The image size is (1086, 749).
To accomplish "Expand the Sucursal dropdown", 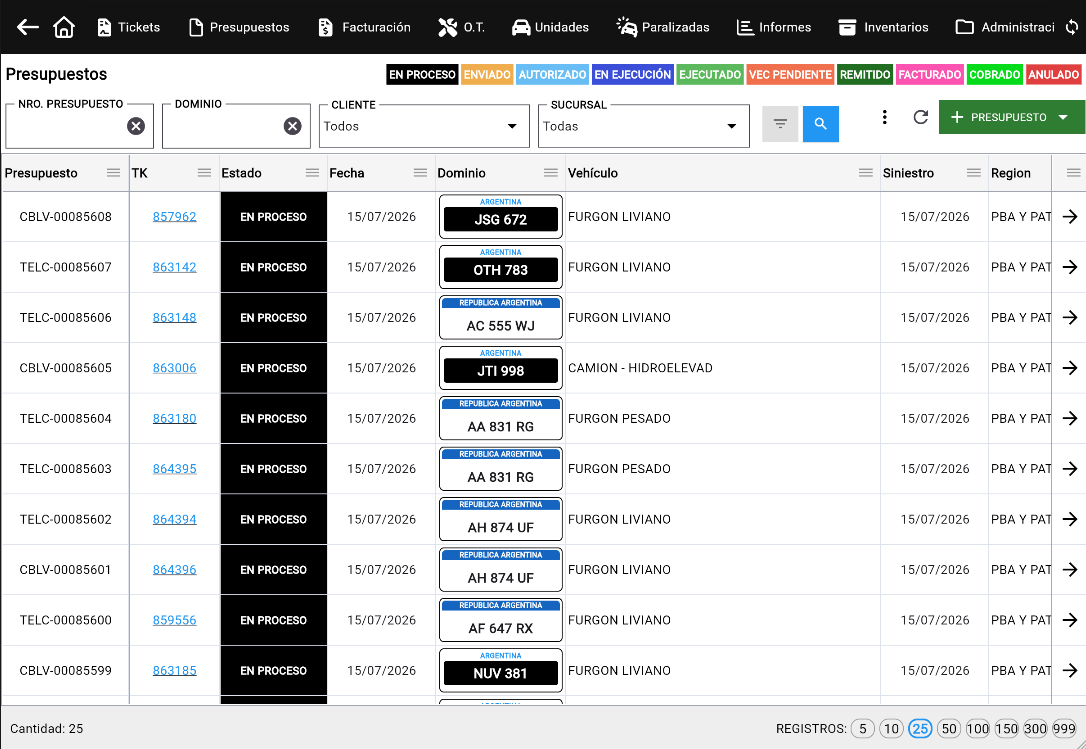I will (x=643, y=126).
